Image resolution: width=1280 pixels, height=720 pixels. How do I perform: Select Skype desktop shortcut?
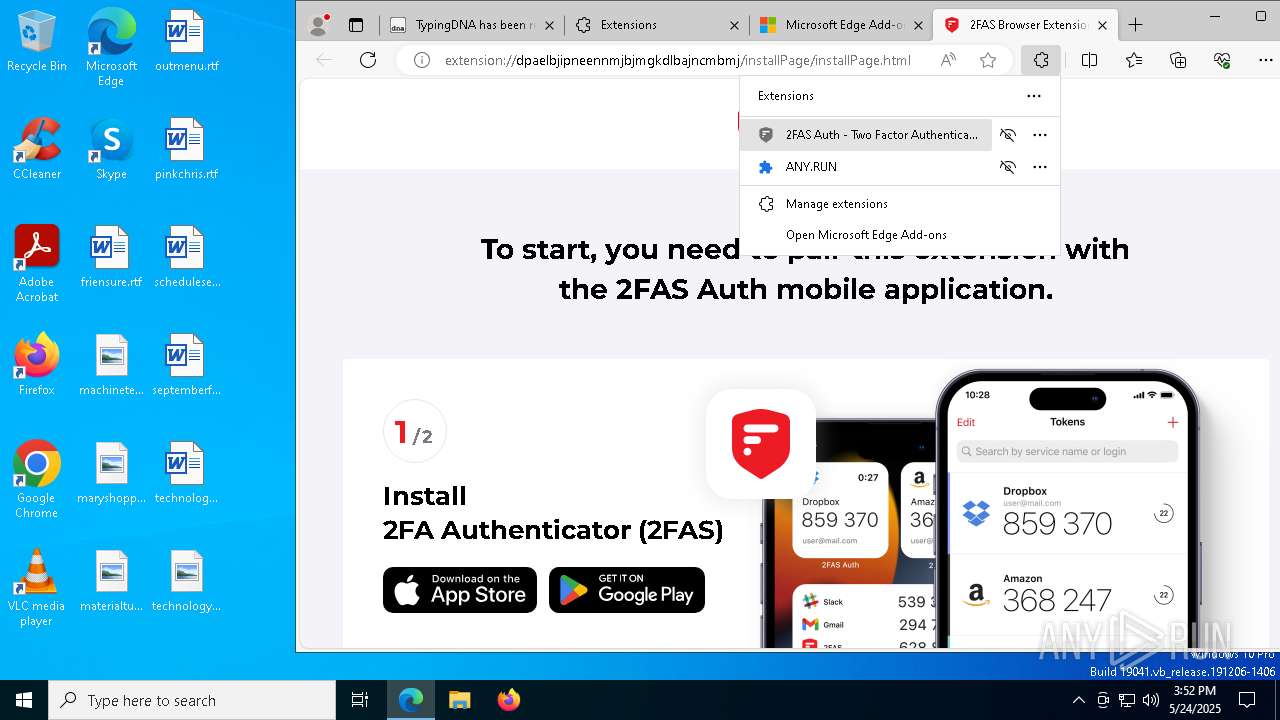click(x=111, y=149)
